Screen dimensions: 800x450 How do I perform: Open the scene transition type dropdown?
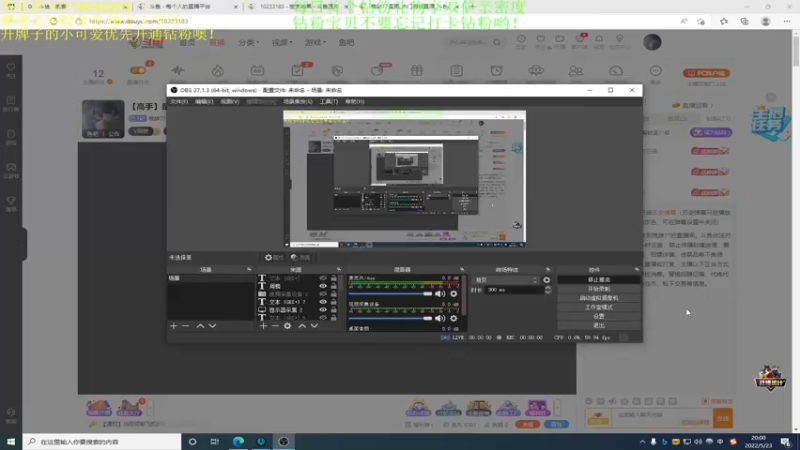(x=506, y=280)
